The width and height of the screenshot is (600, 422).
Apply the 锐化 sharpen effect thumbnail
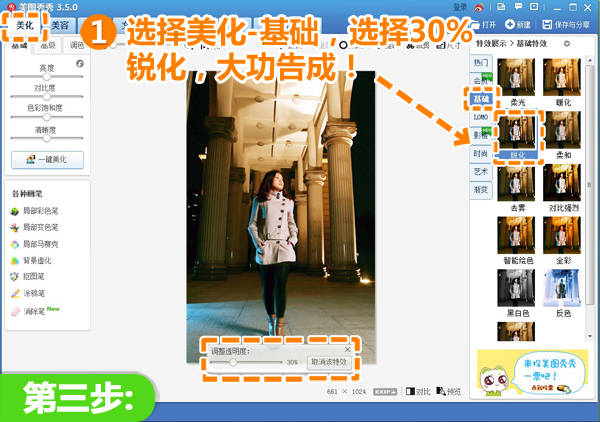517,130
